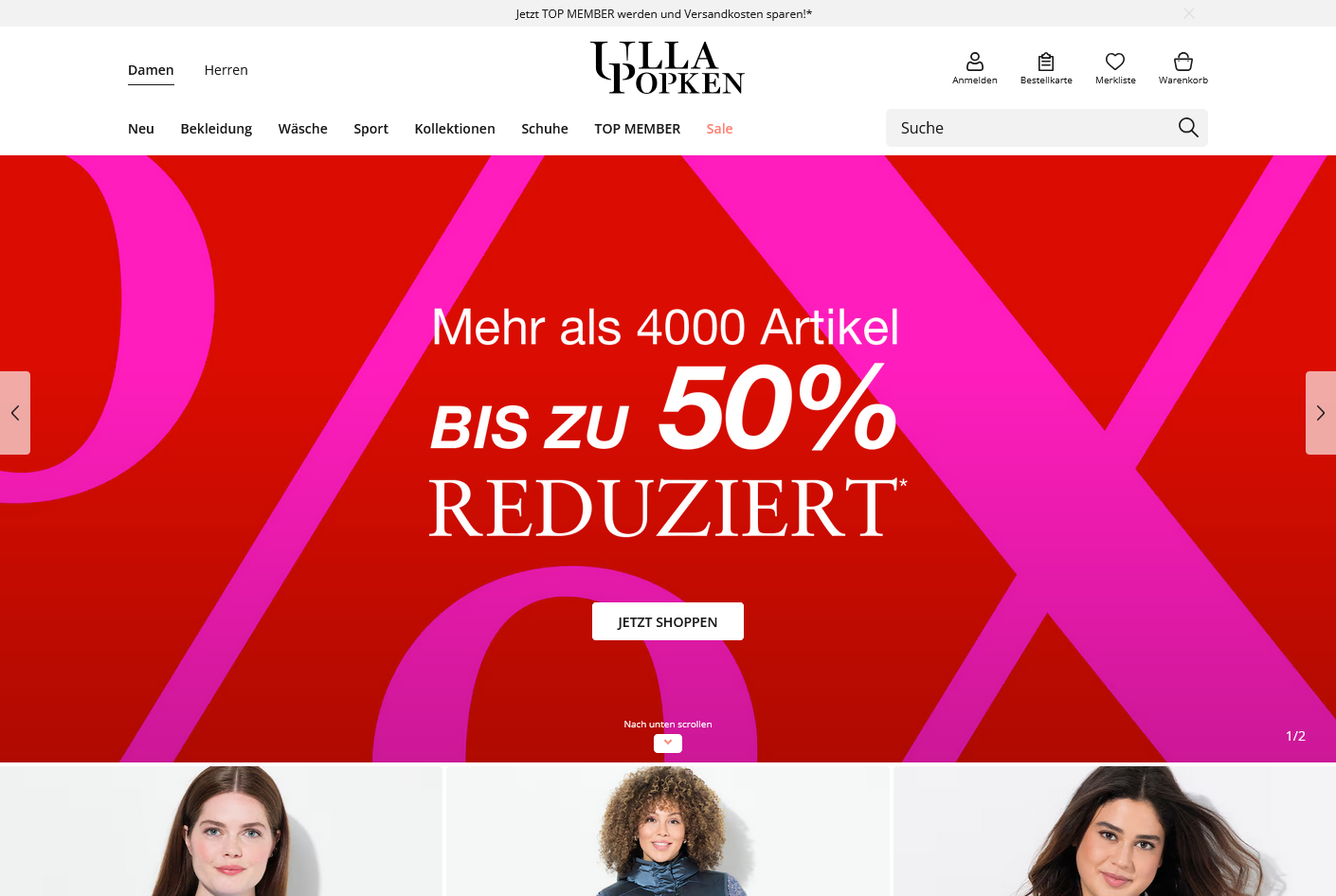Close the TOP MEMBER announcement banner
Image resolution: width=1336 pixels, height=896 pixels.
[x=1189, y=13]
